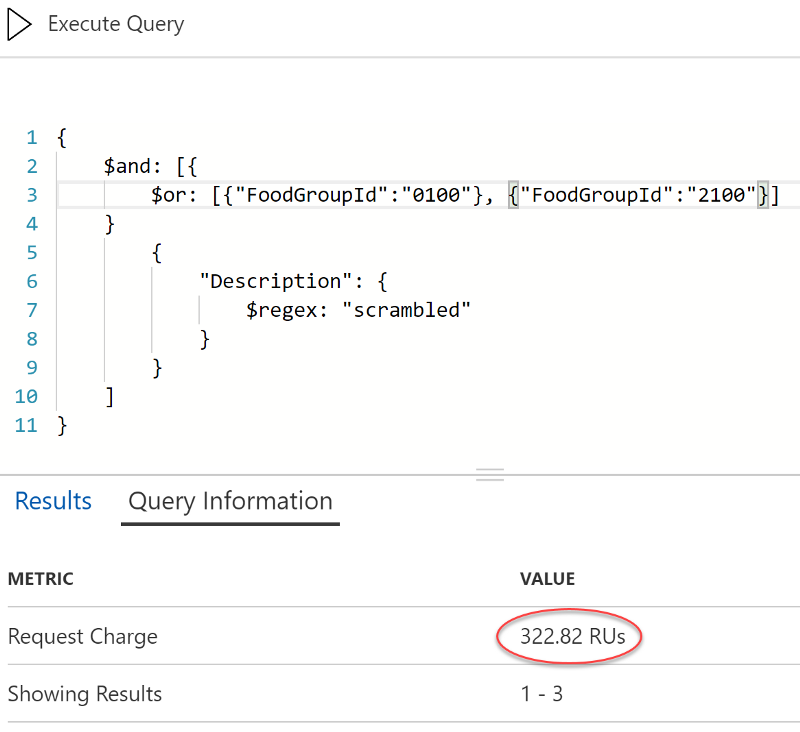
Task: Click line number 3 in the gutter
Action: pos(32,195)
